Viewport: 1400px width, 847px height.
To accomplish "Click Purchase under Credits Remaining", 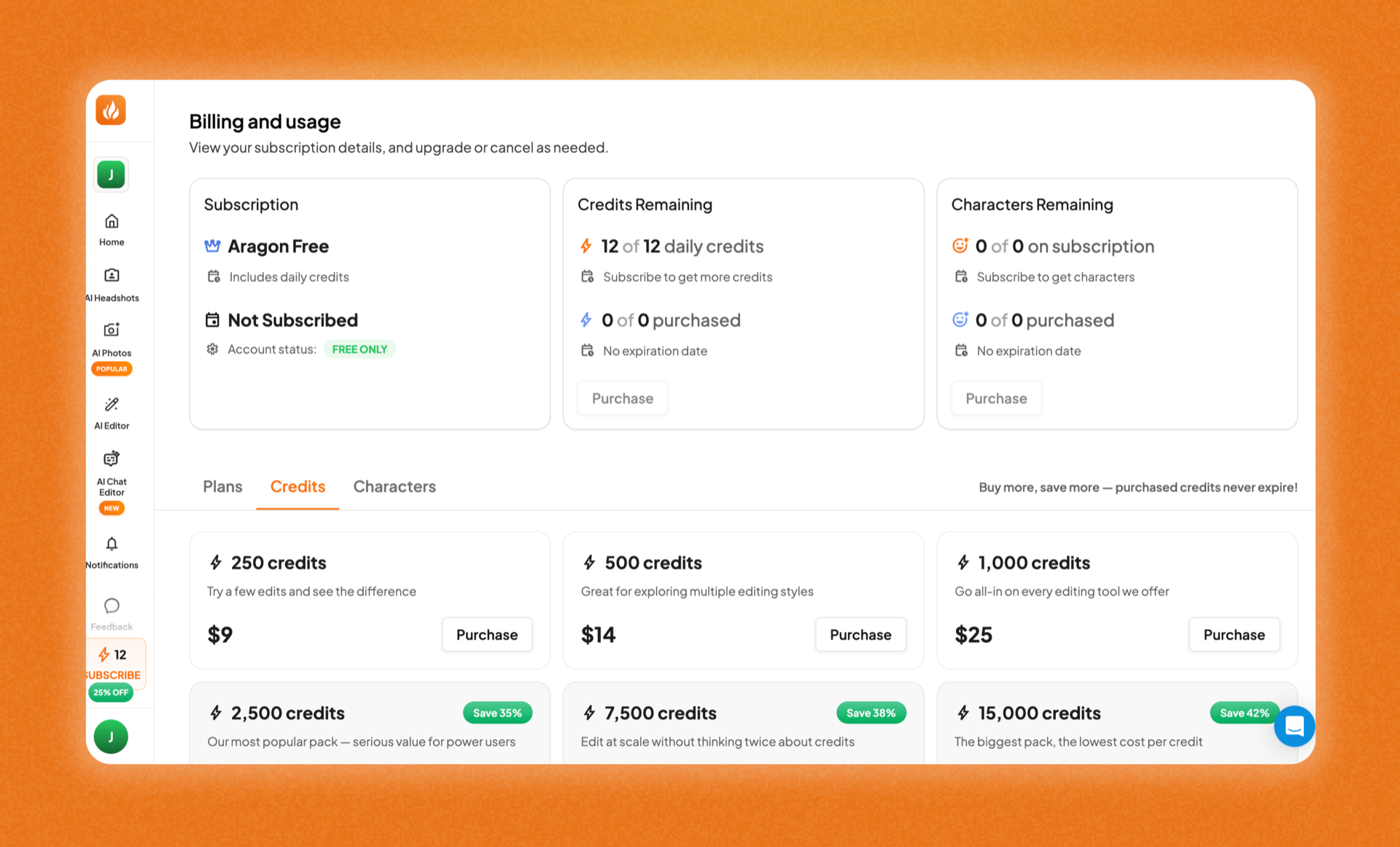I will pyautogui.click(x=623, y=398).
